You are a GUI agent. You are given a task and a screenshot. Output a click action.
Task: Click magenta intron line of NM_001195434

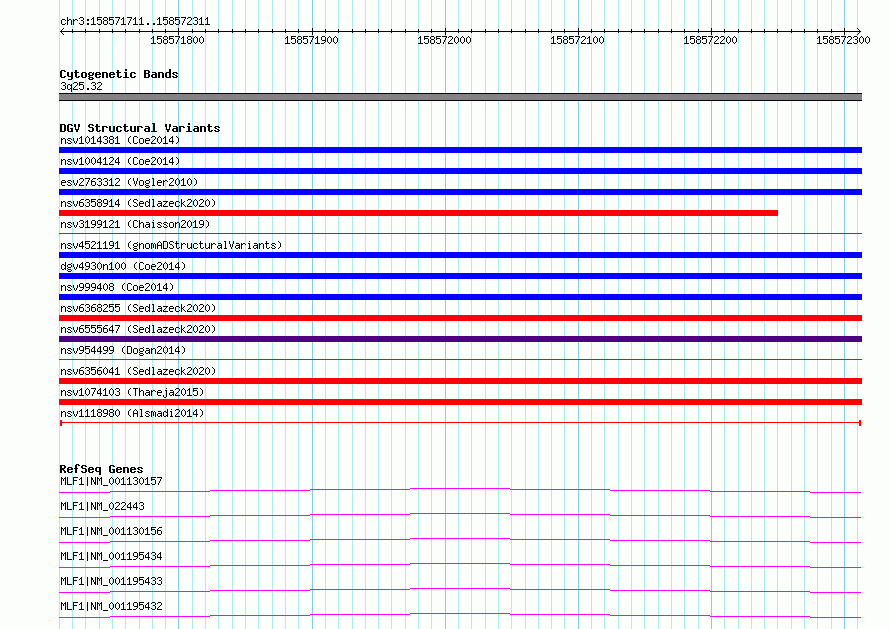460,564
